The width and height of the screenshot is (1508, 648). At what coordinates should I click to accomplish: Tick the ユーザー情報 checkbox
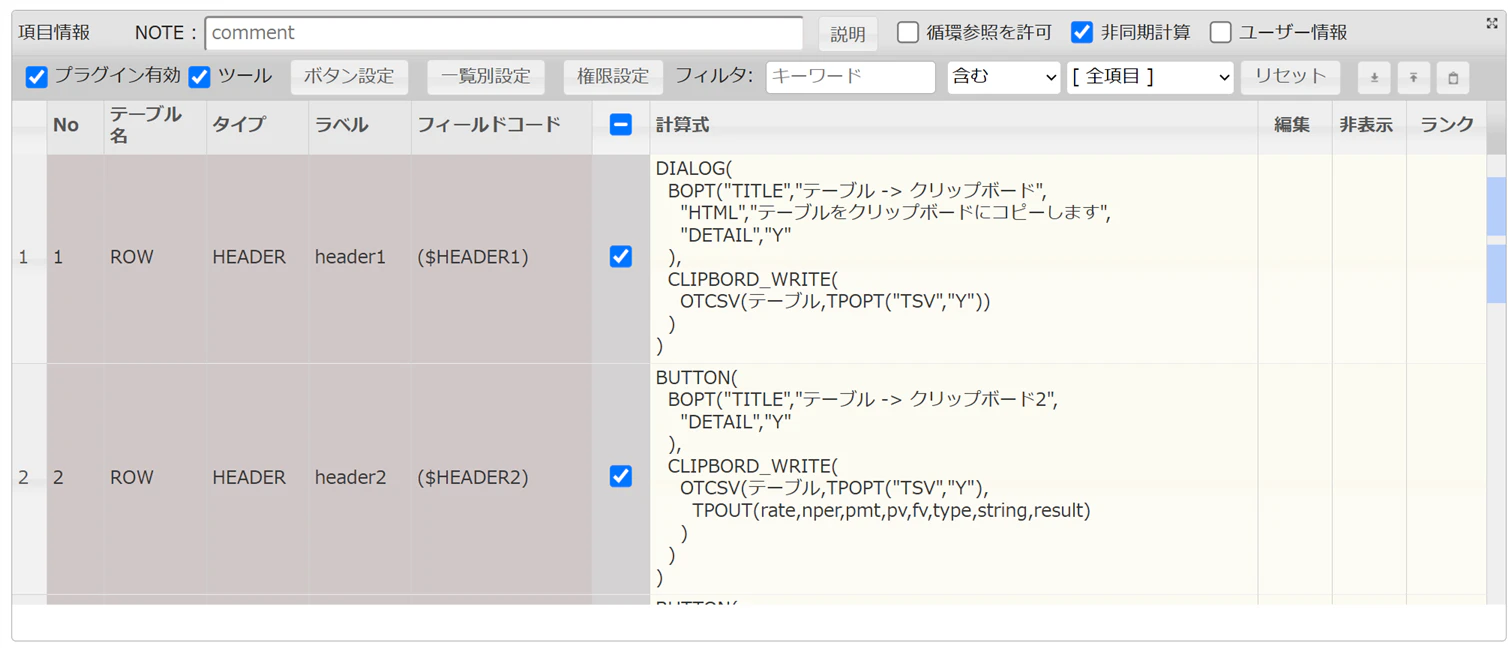point(1220,32)
